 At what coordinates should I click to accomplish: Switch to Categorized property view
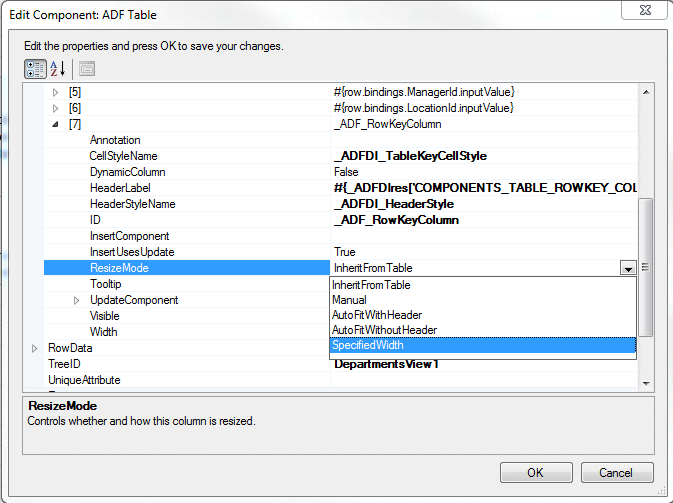click(x=35, y=69)
